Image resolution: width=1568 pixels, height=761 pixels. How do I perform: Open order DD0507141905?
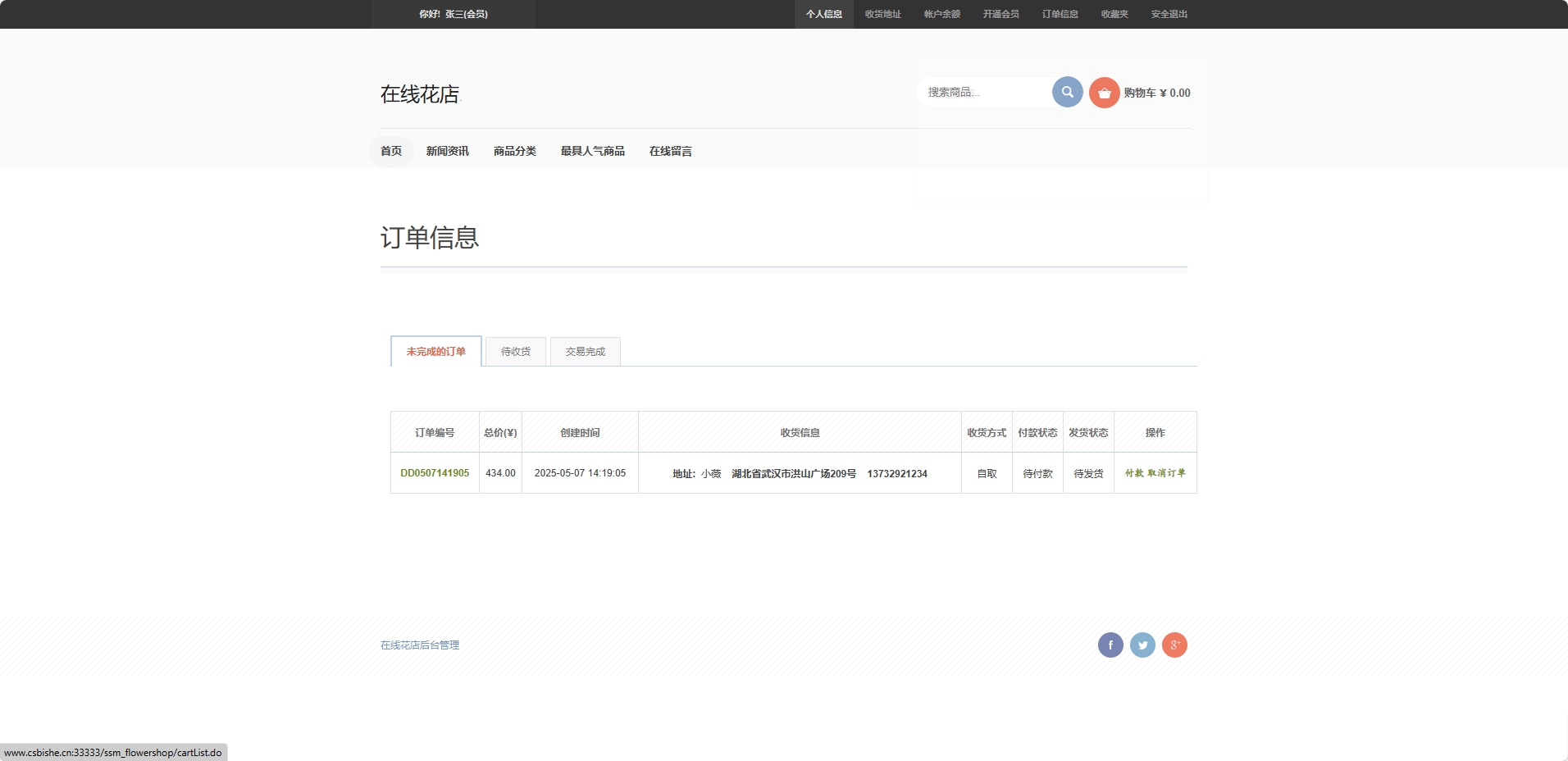[435, 473]
